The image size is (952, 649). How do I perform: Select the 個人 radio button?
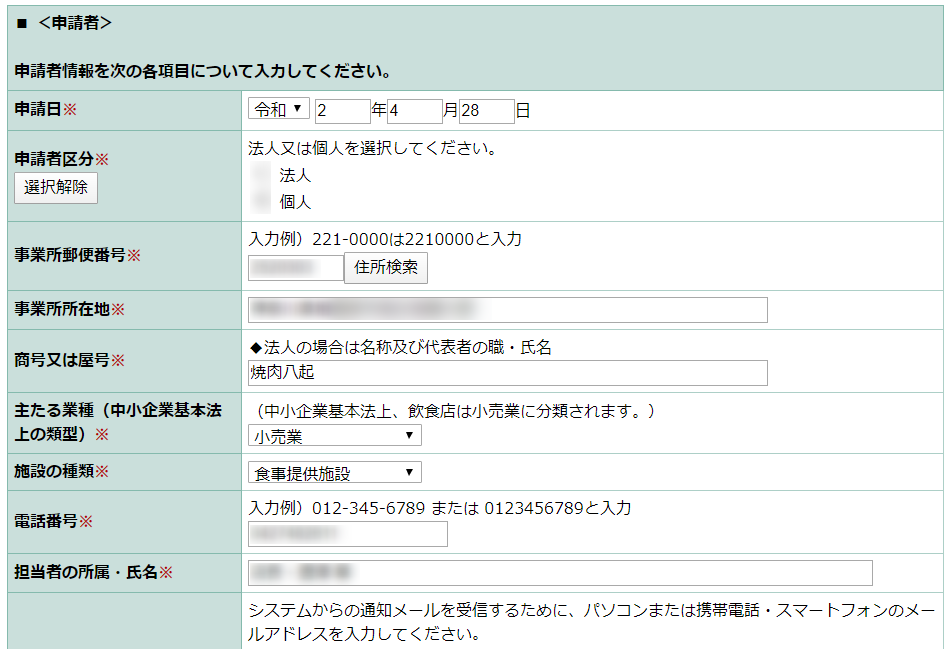pyautogui.click(x=261, y=202)
